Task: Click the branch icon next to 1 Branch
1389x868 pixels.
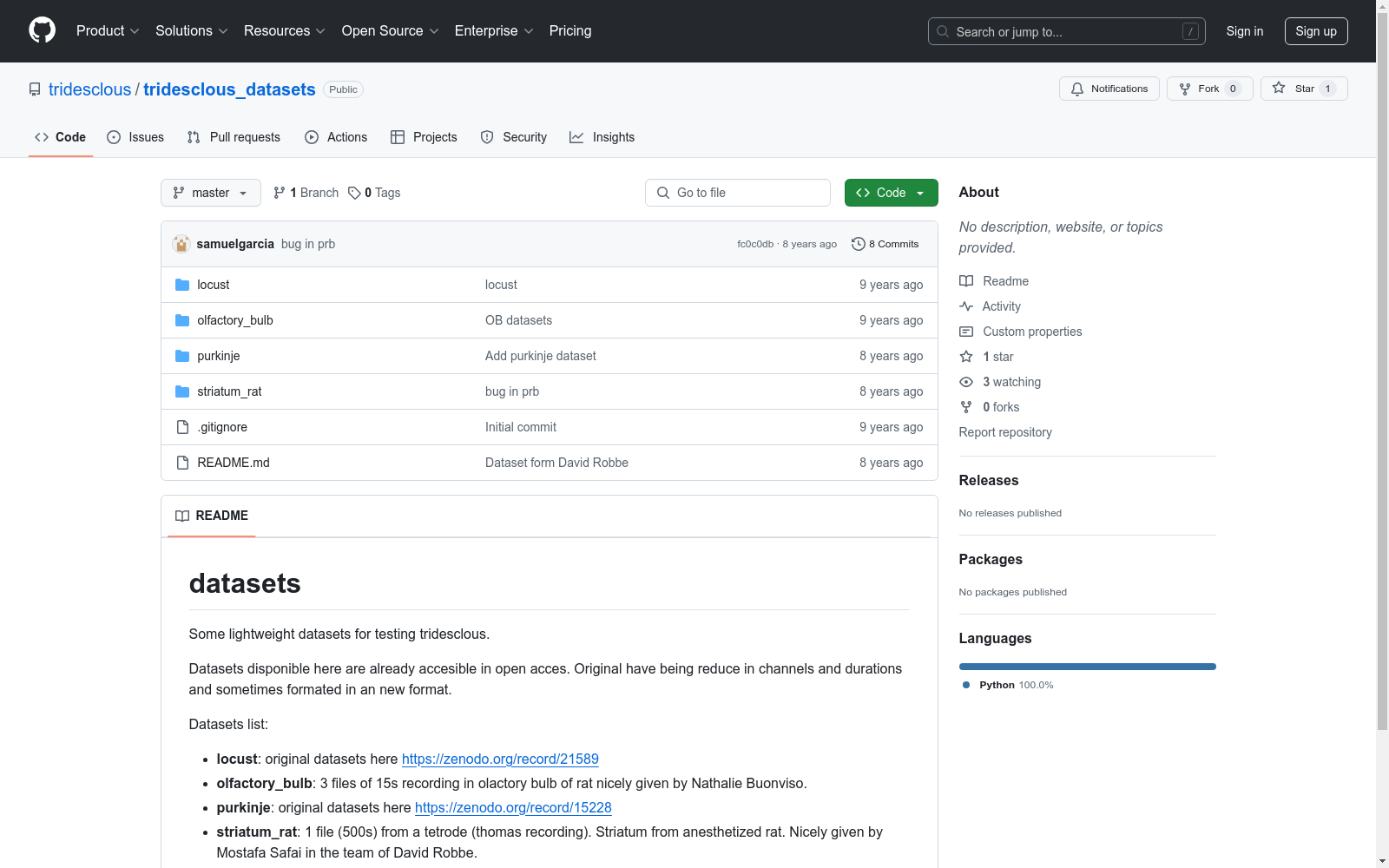Action: pyautogui.click(x=280, y=193)
